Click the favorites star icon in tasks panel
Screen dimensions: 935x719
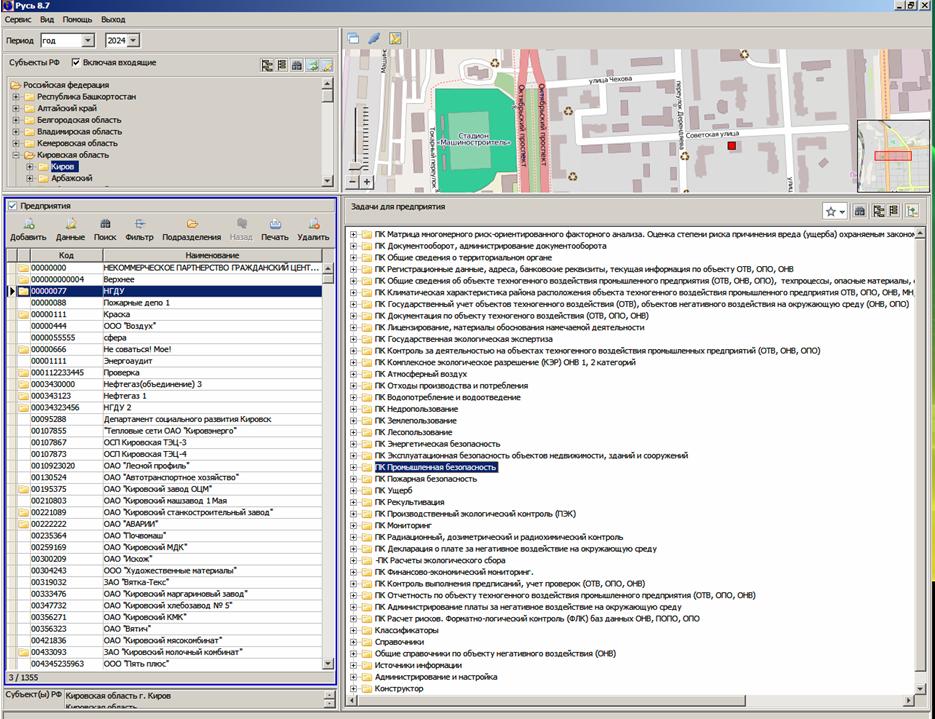(830, 211)
